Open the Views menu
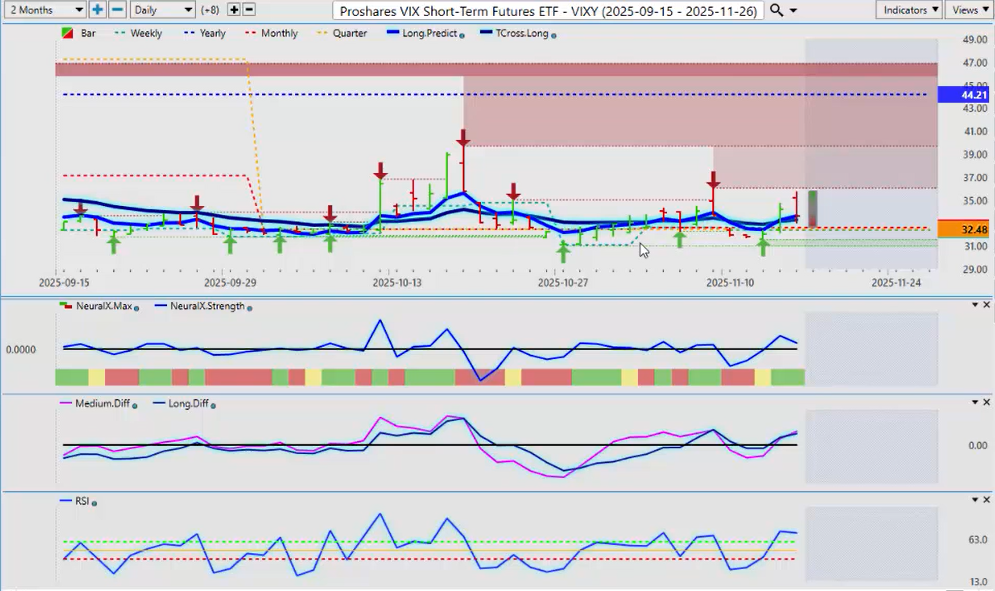Viewport: 995px width, 591px height. coord(968,10)
